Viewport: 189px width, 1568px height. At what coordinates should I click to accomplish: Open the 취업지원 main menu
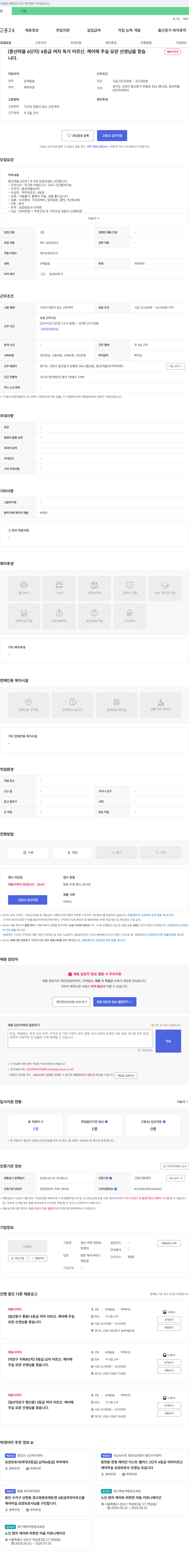[63, 31]
